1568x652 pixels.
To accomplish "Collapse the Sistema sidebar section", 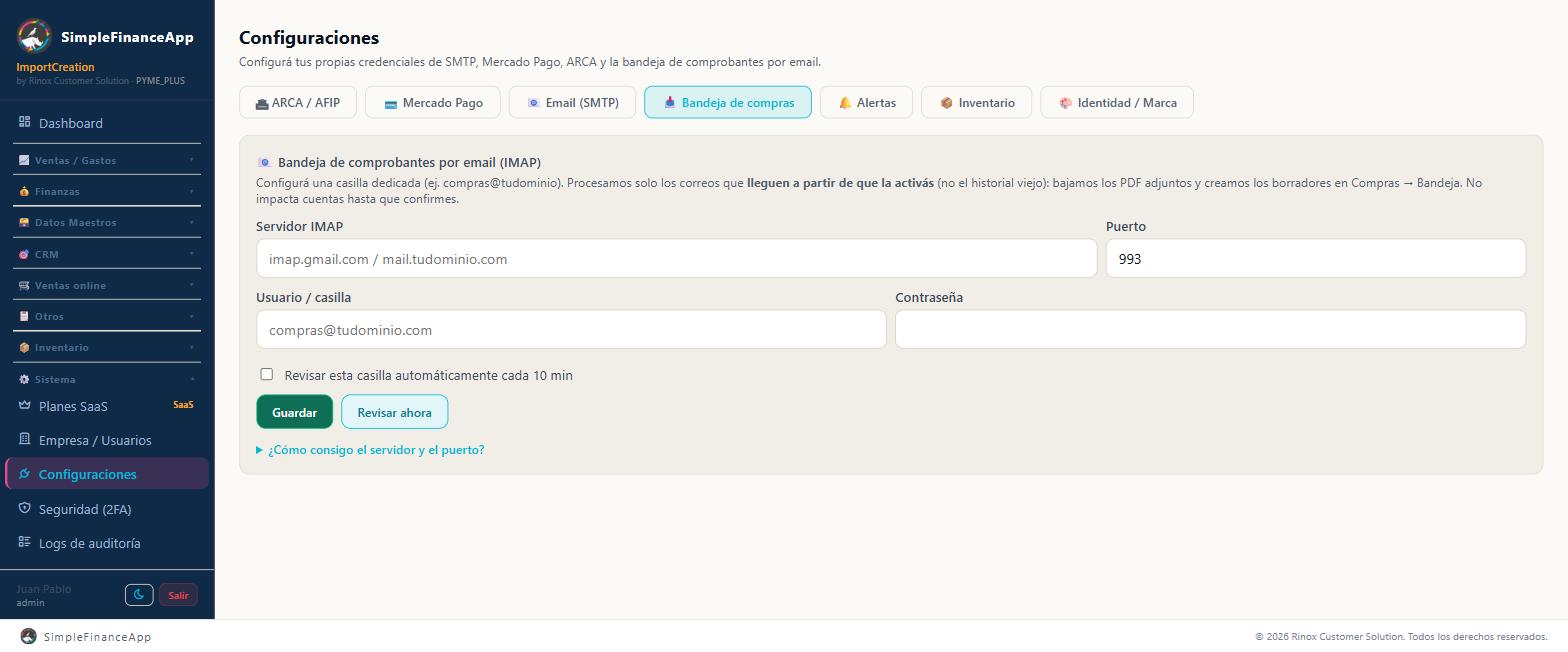I will tap(107, 379).
